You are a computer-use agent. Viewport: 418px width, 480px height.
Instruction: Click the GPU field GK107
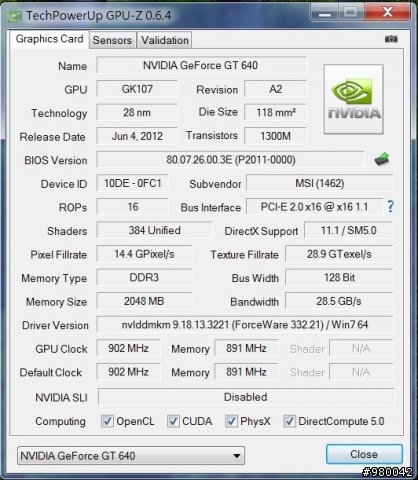coord(137,89)
